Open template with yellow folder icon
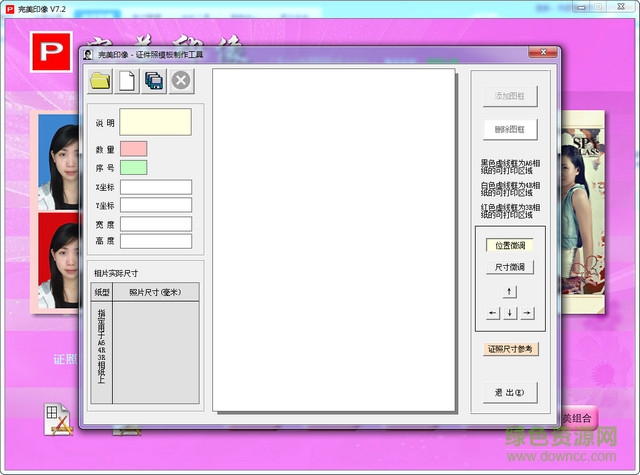 [x=100, y=81]
